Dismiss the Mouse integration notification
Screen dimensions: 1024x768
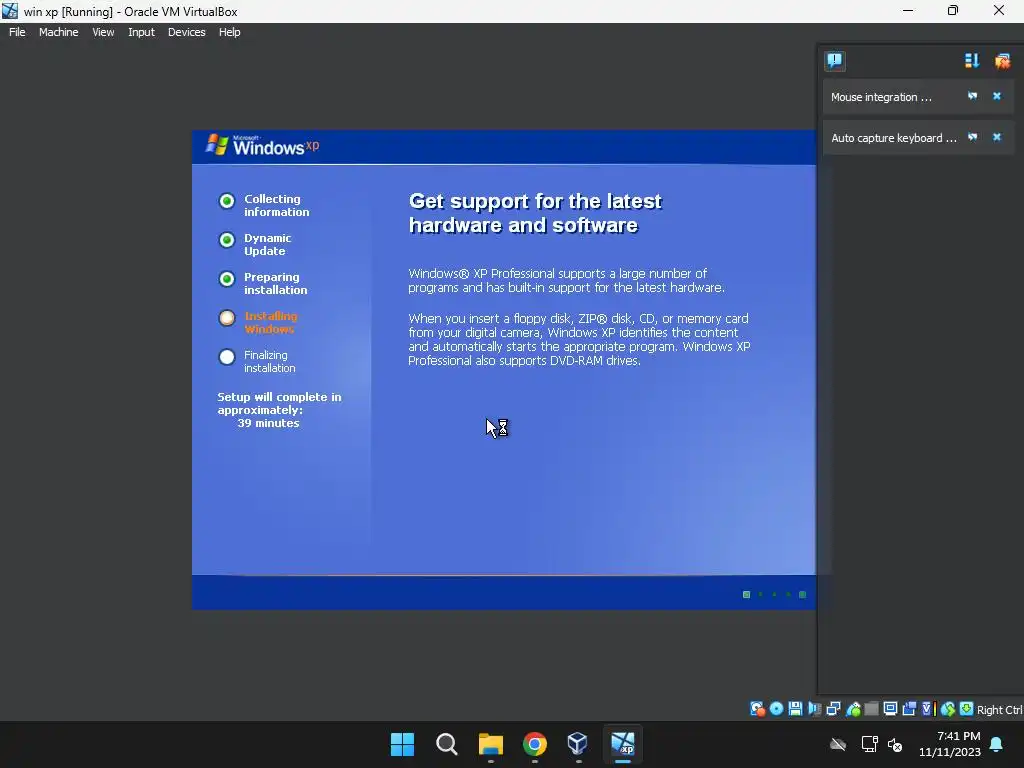997,96
